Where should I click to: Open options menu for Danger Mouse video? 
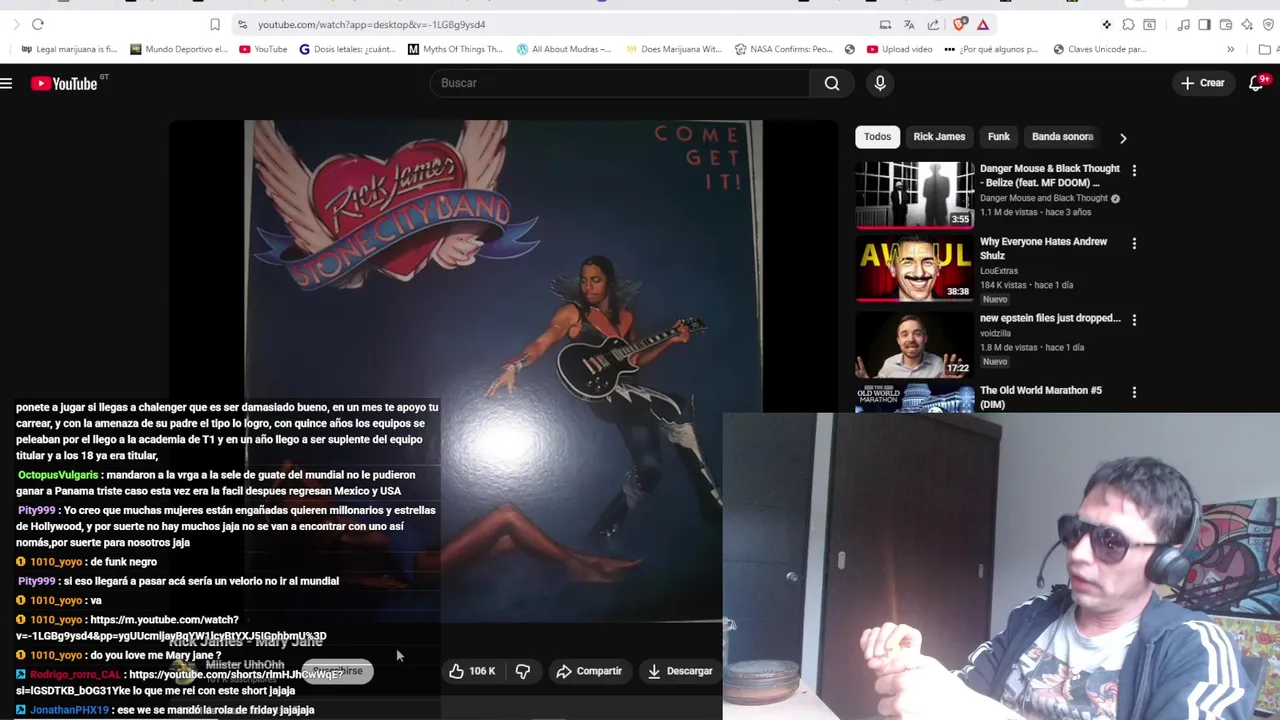click(1134, 170)
